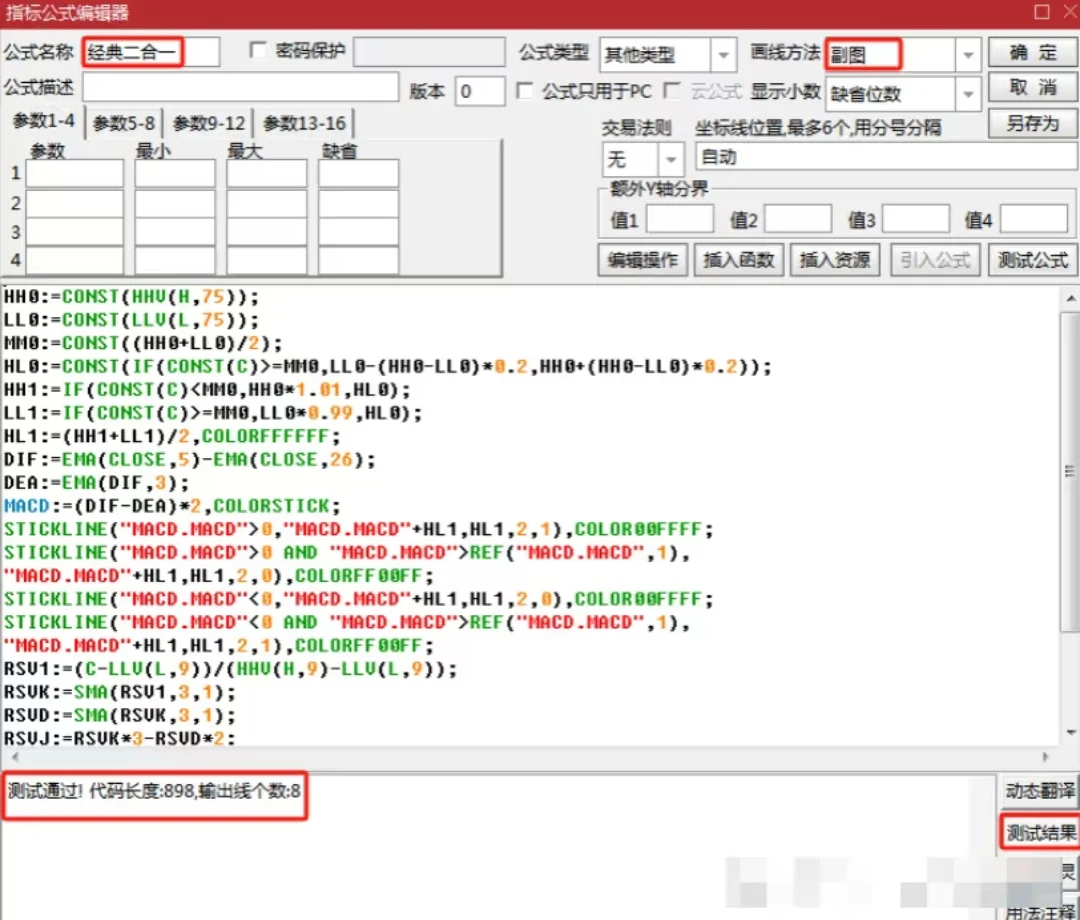Click the RSVD:=SMA(RSVK,3,1) code line
Screen dimensions: 1080x920
tap(120, 715)
